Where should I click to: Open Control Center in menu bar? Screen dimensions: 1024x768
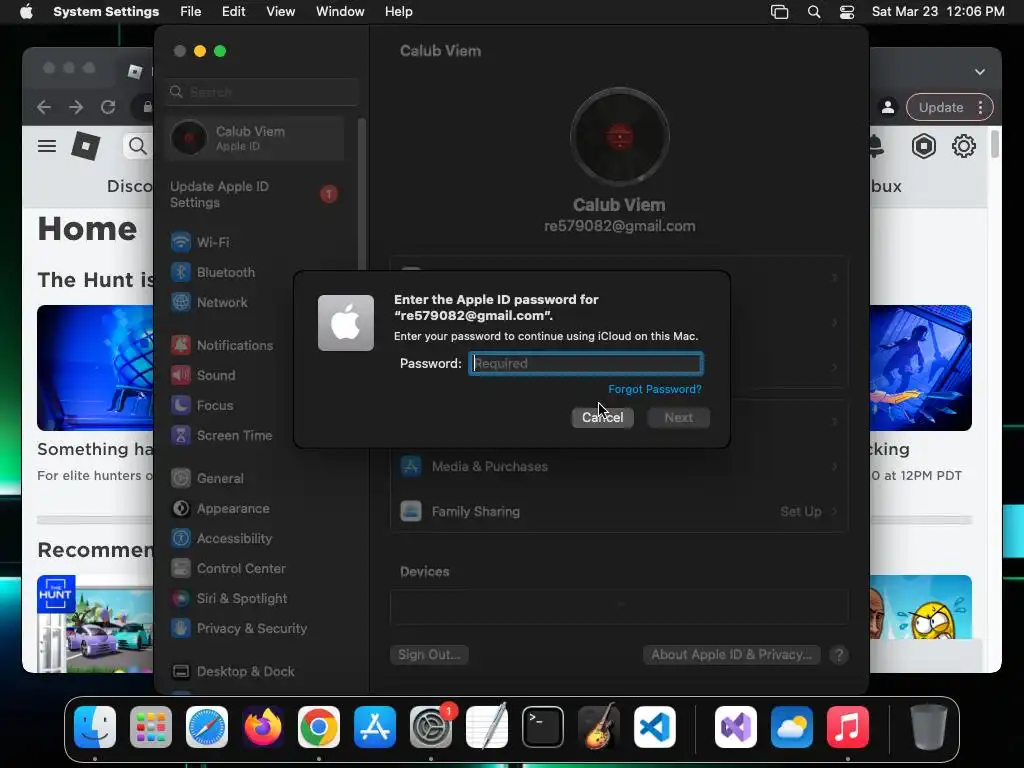847,12
